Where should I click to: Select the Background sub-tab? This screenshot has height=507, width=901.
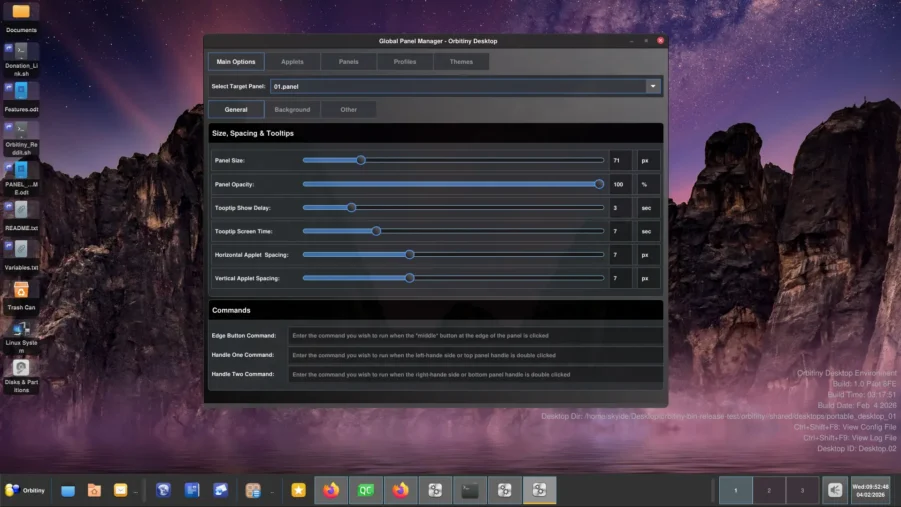[292, 109]
